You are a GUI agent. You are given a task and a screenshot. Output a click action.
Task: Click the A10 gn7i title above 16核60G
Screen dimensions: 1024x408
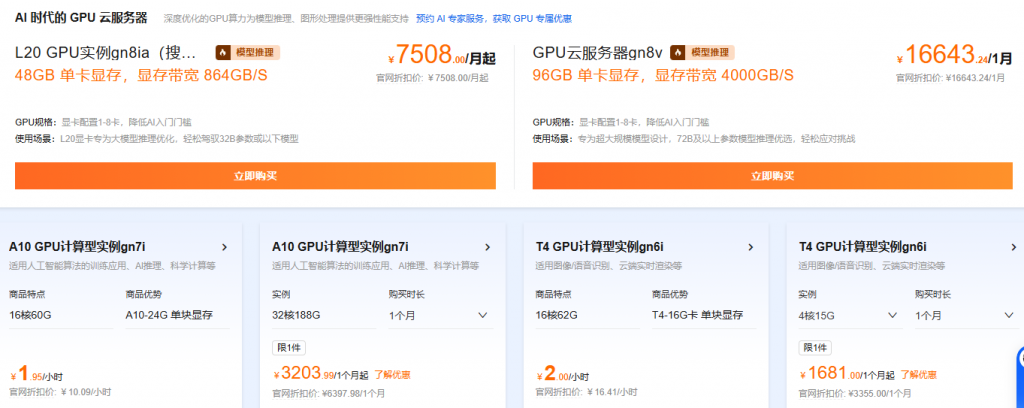click(77, 246)
